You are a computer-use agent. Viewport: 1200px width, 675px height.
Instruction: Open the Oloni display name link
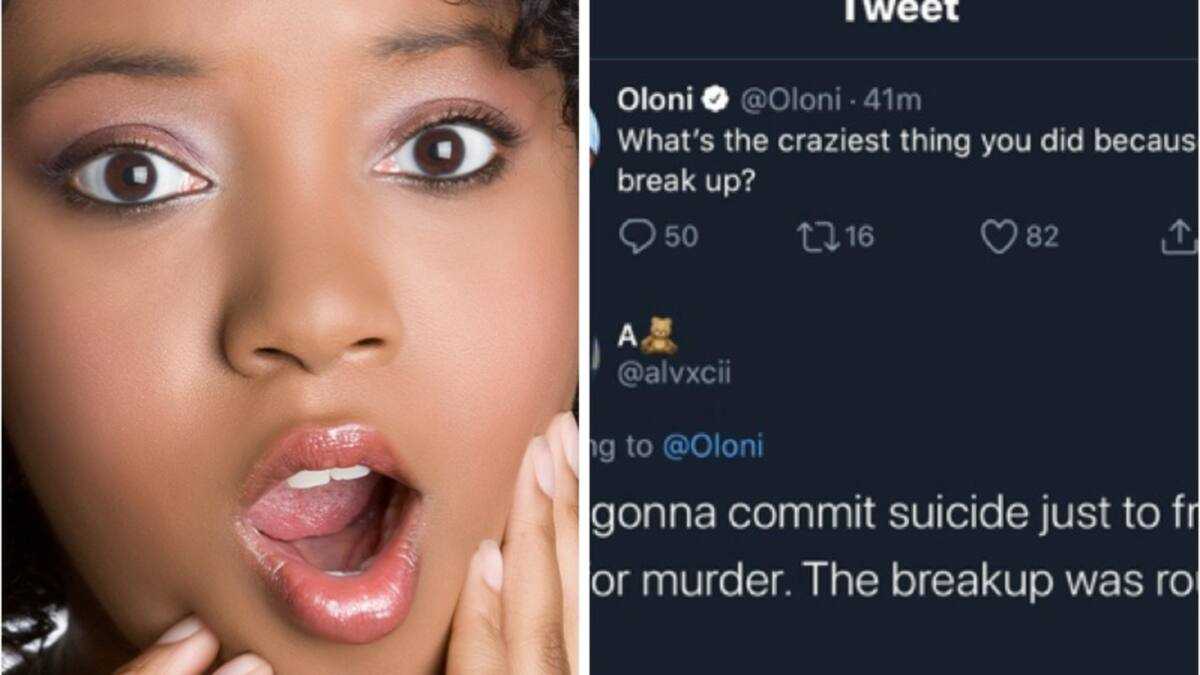click(x=656, y=99)
